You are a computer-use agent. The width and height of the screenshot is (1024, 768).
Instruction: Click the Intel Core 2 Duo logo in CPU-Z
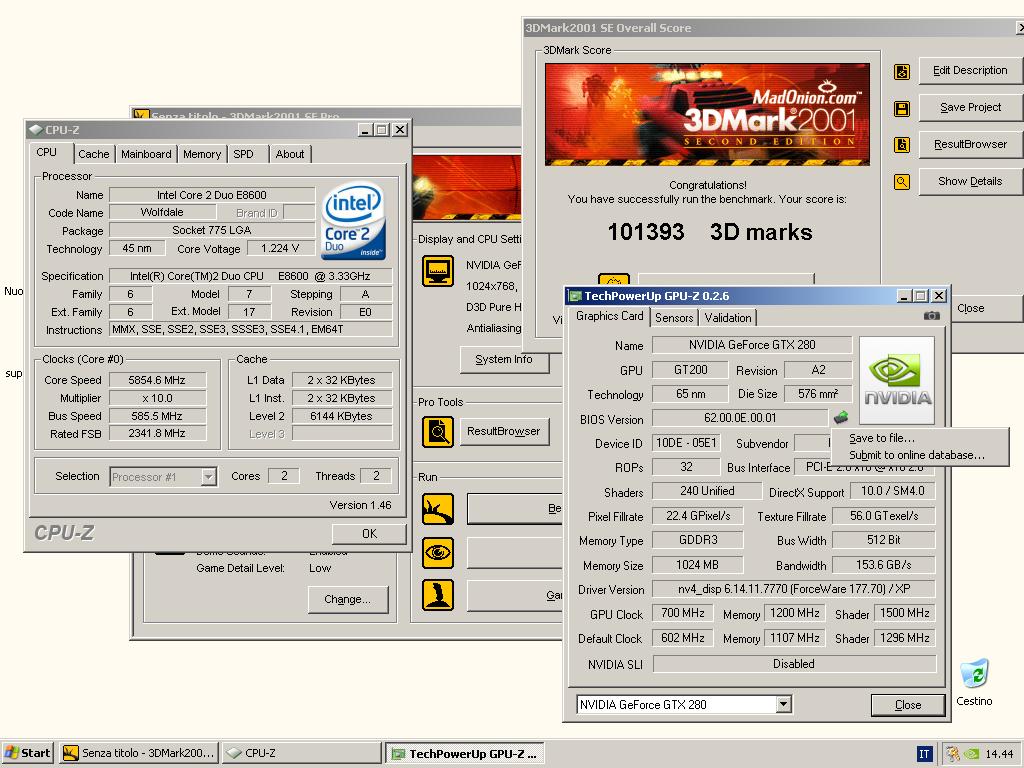353,220
